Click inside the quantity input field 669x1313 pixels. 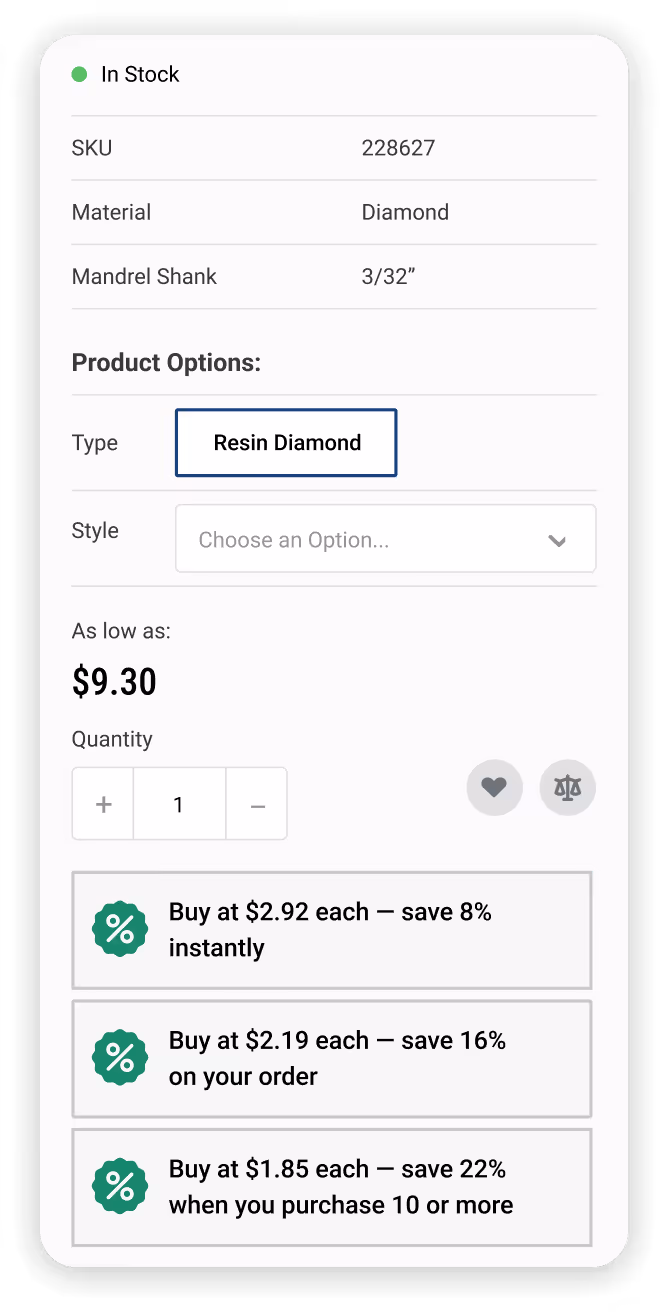pos(179,803)
